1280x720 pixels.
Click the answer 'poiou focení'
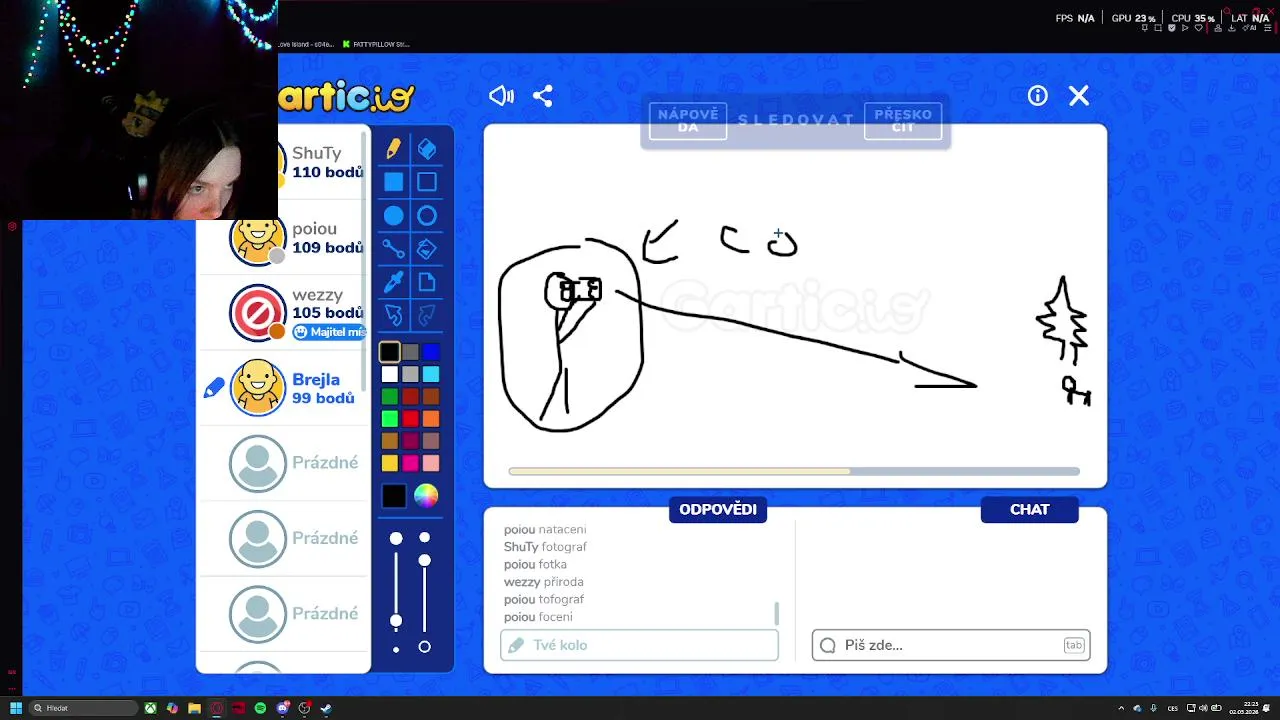click(x=538, y=617)
